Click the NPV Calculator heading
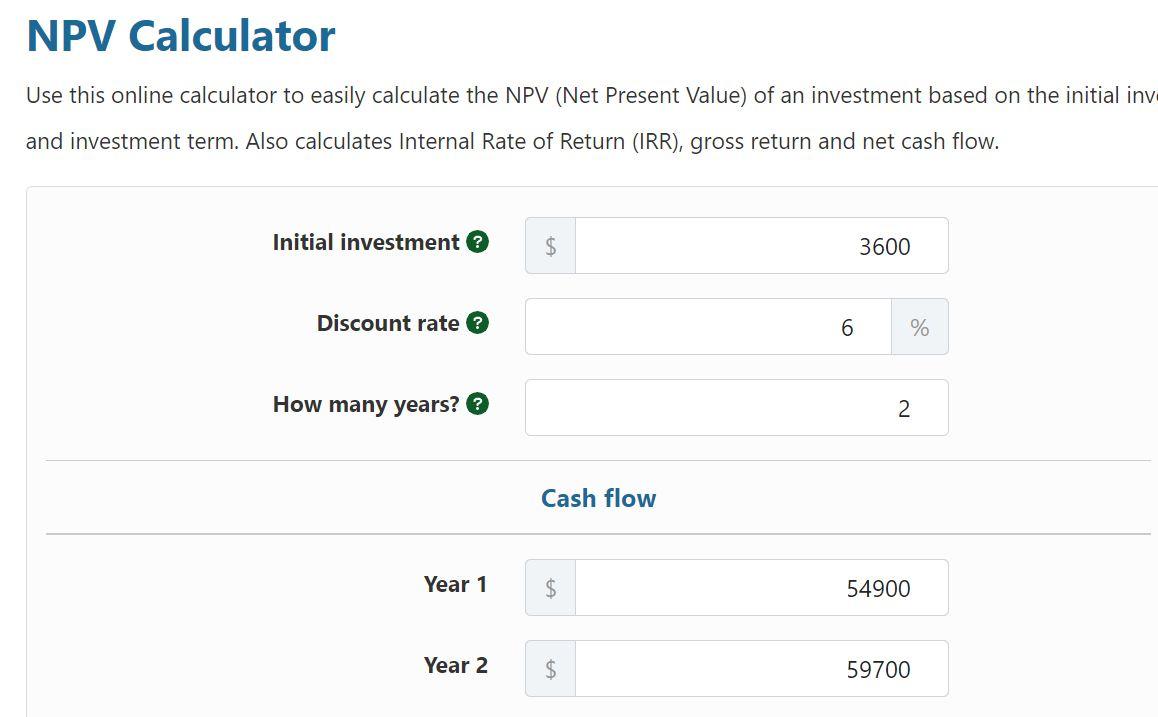The height and width of the screenshot is (717, 1158). pos(180,35)
